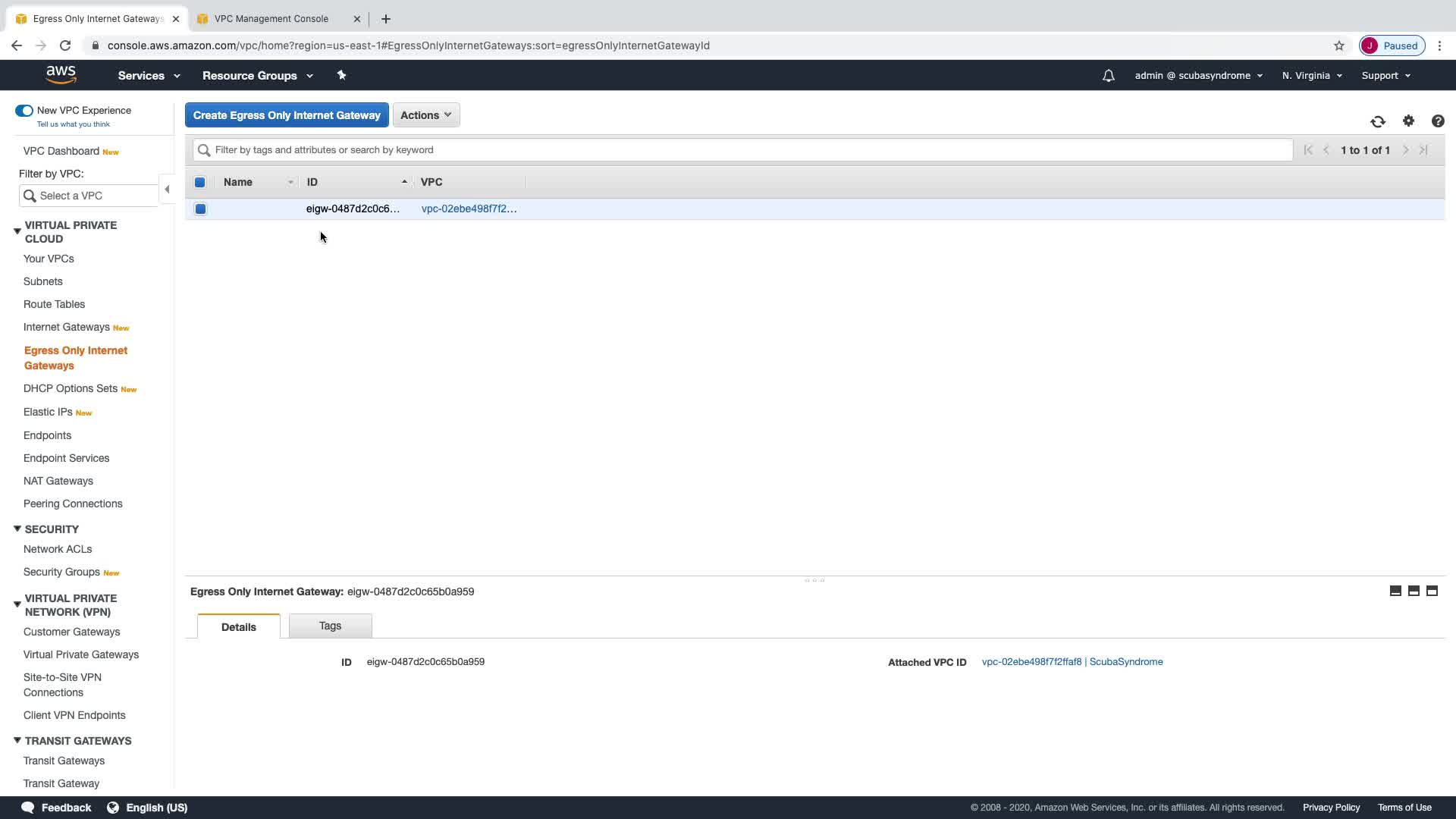Collapse the Security sidebar section
This screenshot has height=819, width=1456.
[x=17, y=529]
